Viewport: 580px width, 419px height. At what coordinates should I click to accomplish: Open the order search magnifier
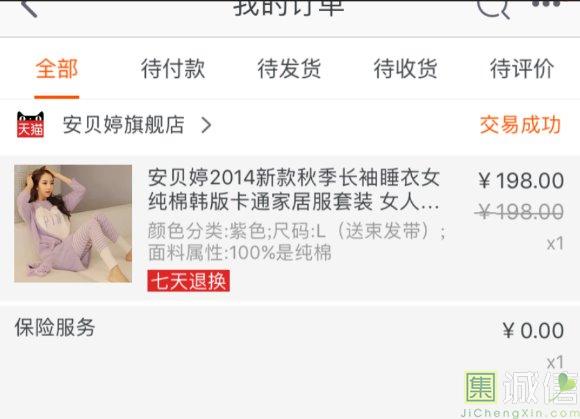coord(493,8)
